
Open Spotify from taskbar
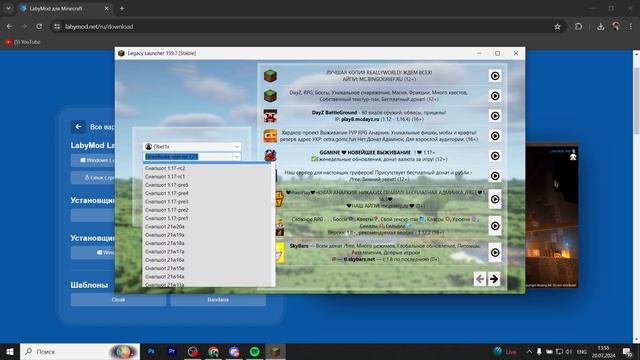(255, 351)
